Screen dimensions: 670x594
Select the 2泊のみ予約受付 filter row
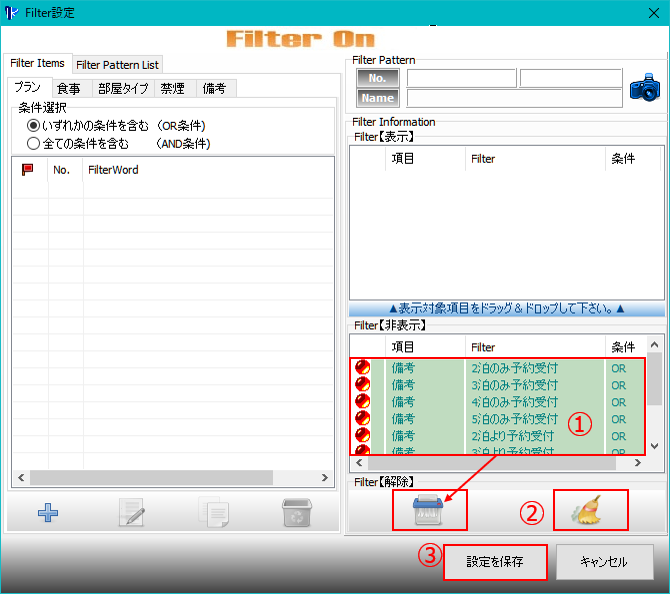pos(514,368)
